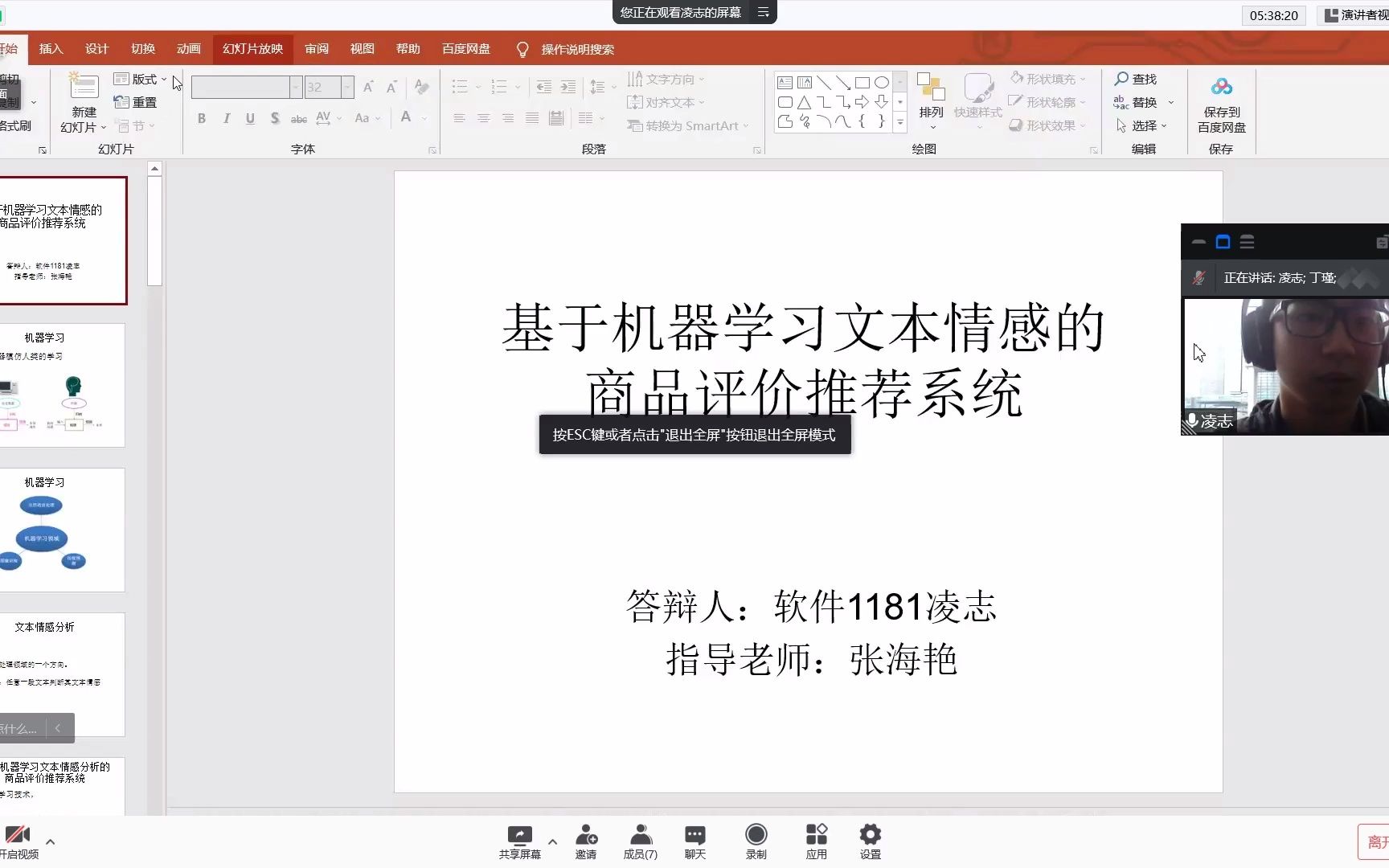Image resolution: width=1389 pixels, height=868 pixels.
Task: Toggle underline formatting
Action: pyautogui.click(x=250, y=117)
